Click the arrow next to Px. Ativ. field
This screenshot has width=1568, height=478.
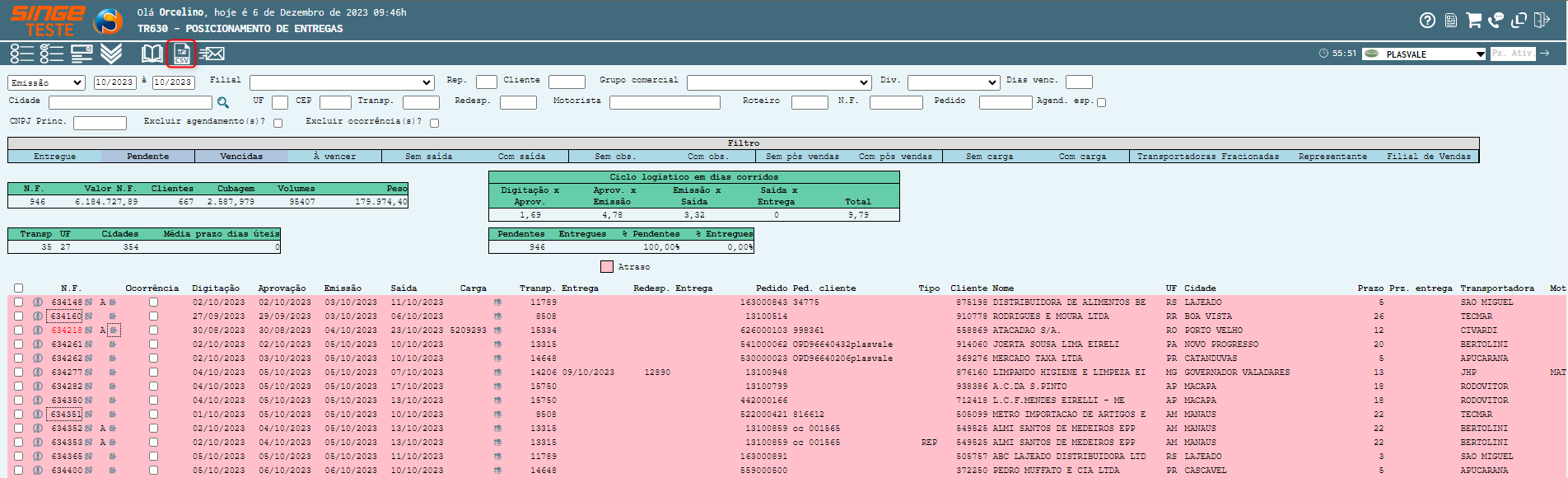click(1545, 54)
